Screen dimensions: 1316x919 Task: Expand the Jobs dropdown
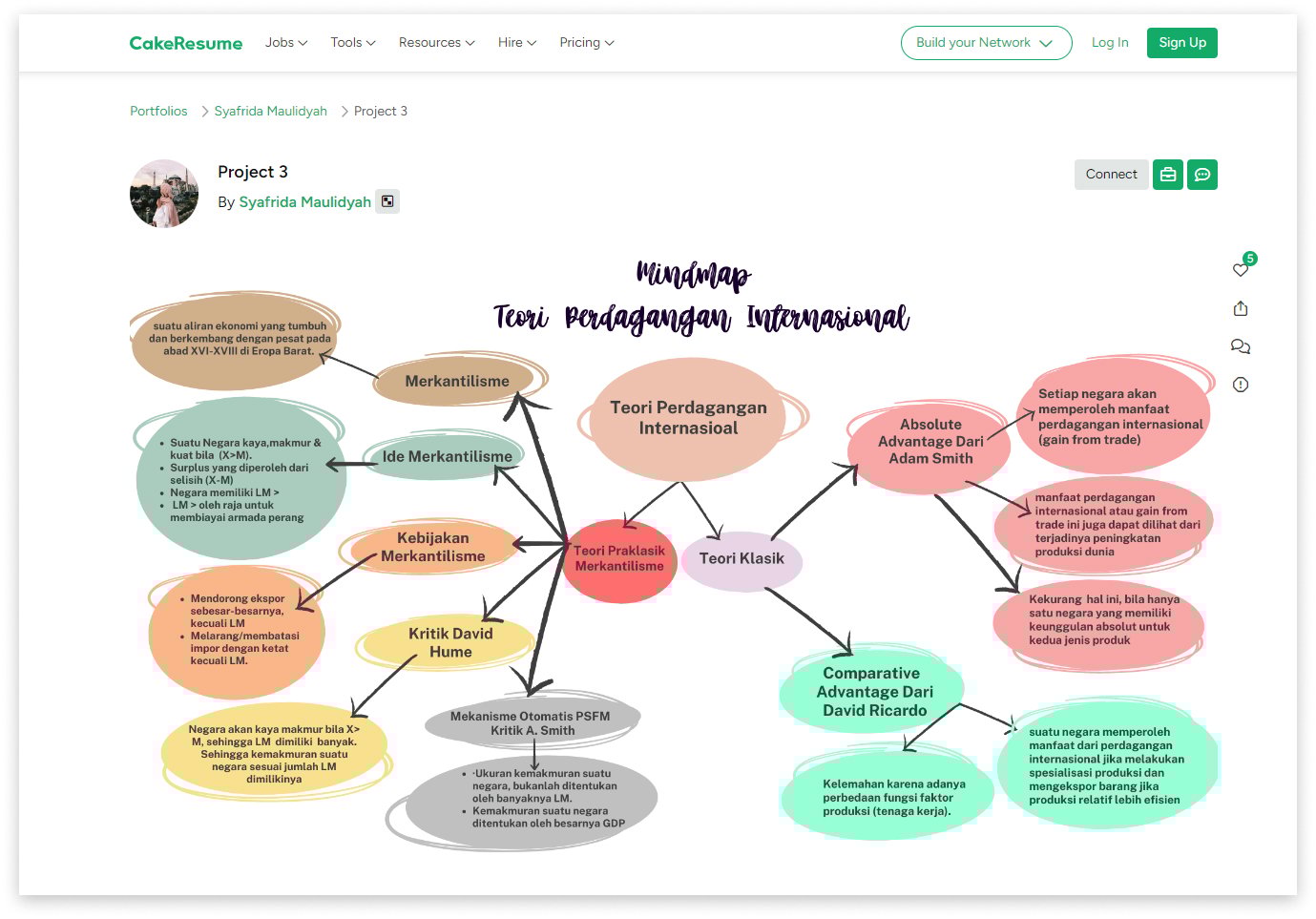(x=285, y=42)
